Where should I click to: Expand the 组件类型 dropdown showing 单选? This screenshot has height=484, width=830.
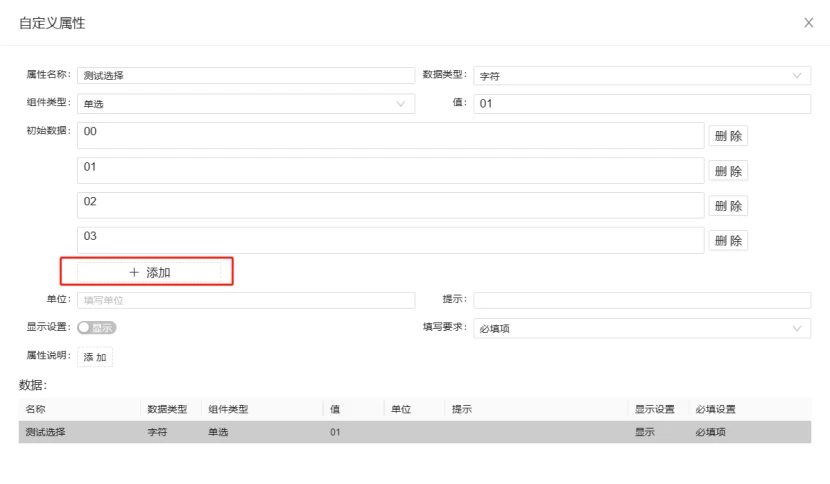(246, 104)
